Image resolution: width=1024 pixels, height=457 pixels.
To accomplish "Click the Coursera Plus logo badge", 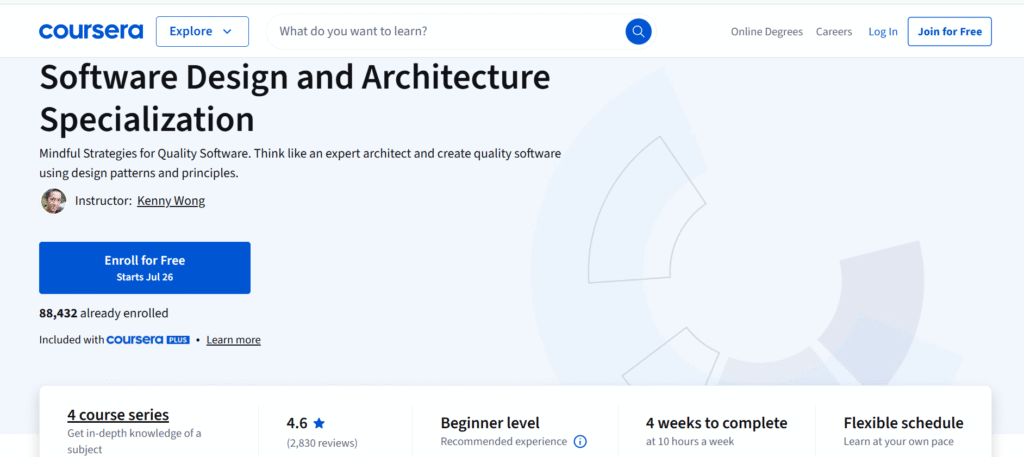I will point(148,339).
